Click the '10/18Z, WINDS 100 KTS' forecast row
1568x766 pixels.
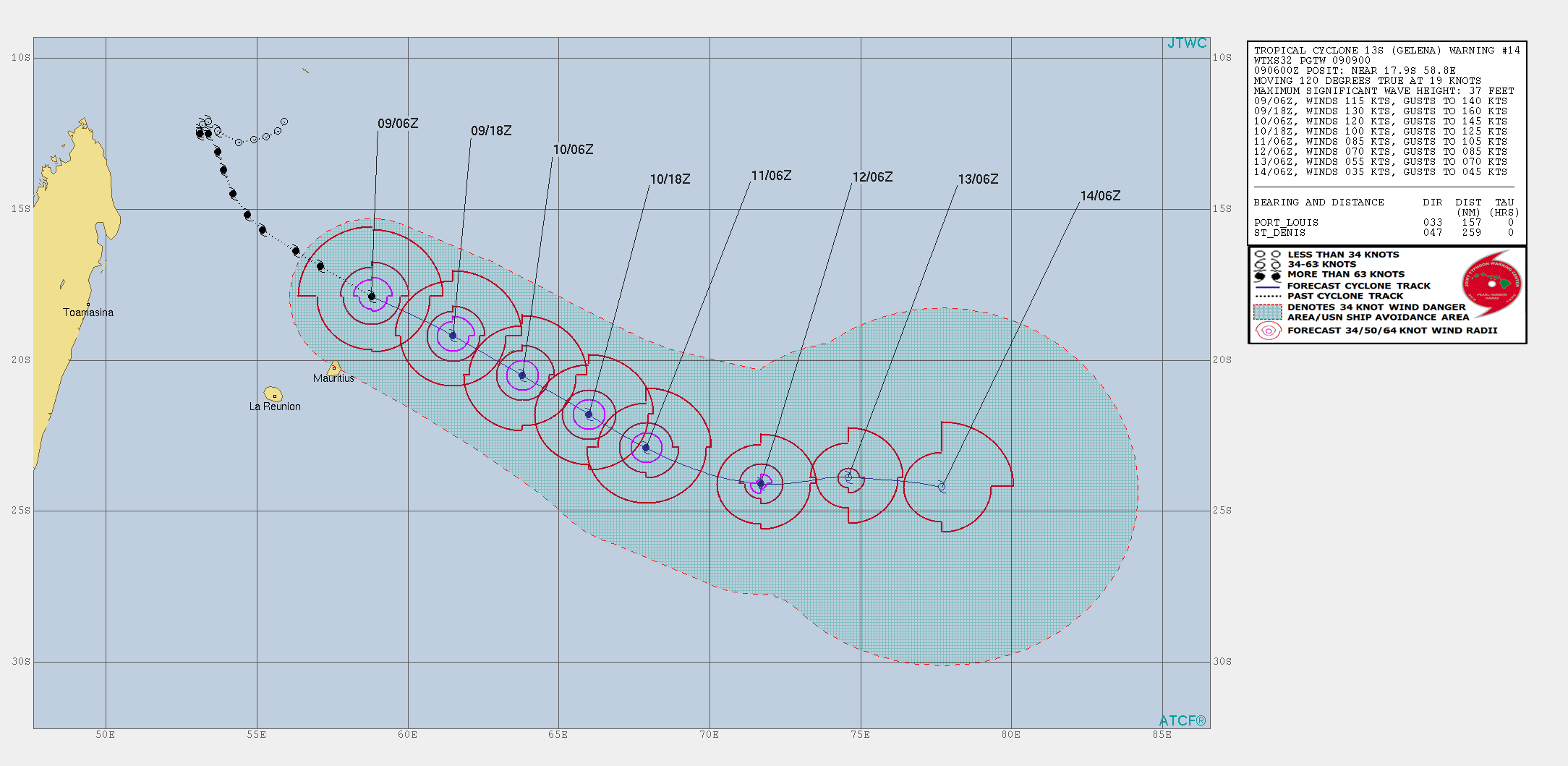click(x=1381, y=132)
